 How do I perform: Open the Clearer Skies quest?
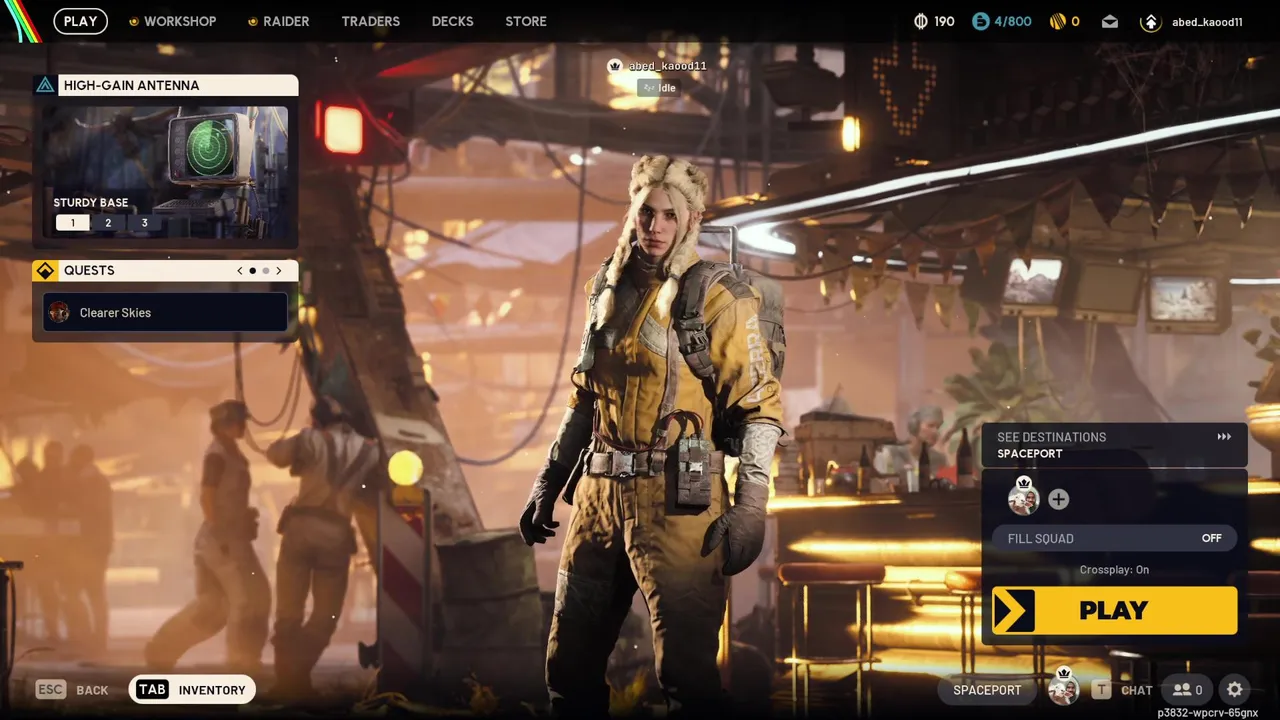(166, 312)
